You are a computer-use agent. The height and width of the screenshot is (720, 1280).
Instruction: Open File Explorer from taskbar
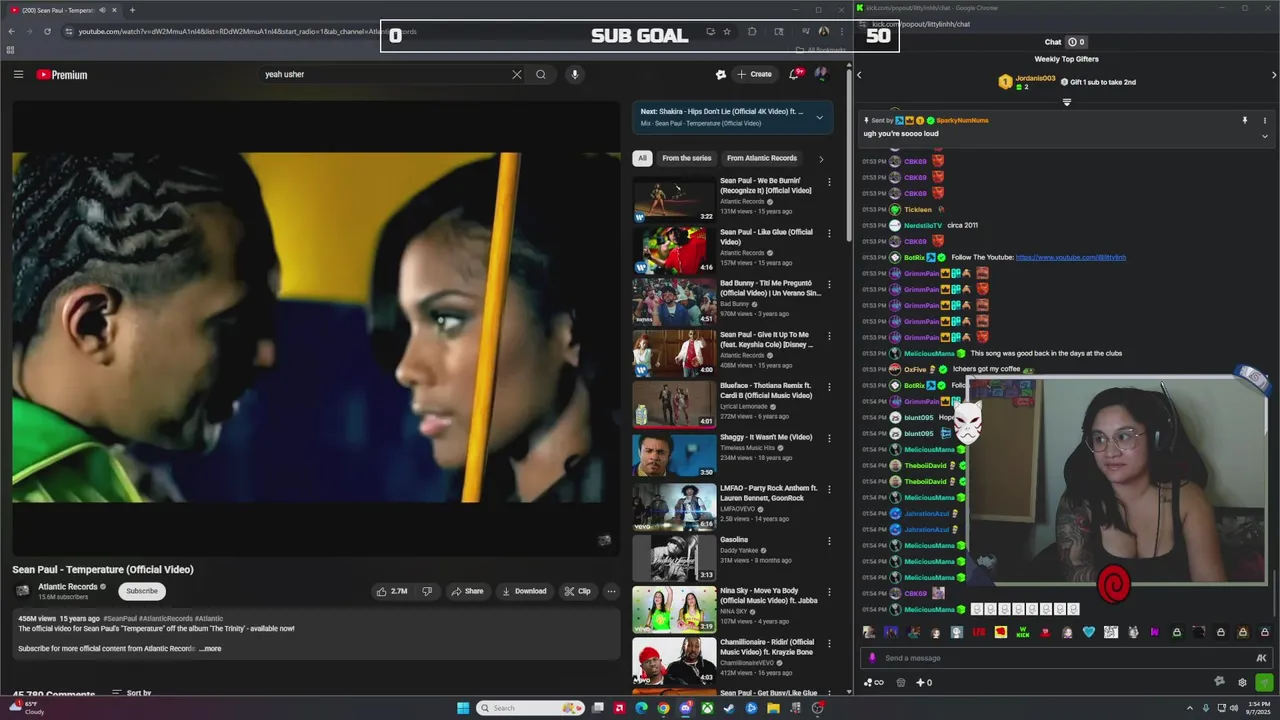(773, 708)
